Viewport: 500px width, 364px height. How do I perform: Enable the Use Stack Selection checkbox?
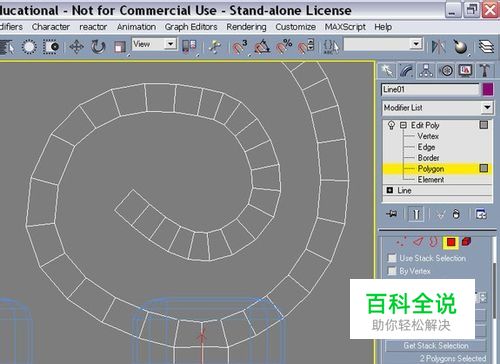click(x=392, y=258)
